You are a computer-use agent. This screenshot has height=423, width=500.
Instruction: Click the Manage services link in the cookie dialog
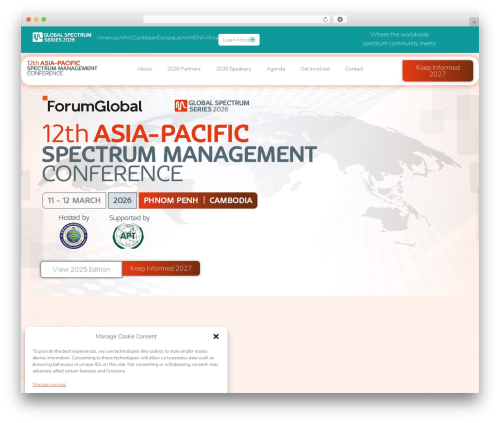49,384
